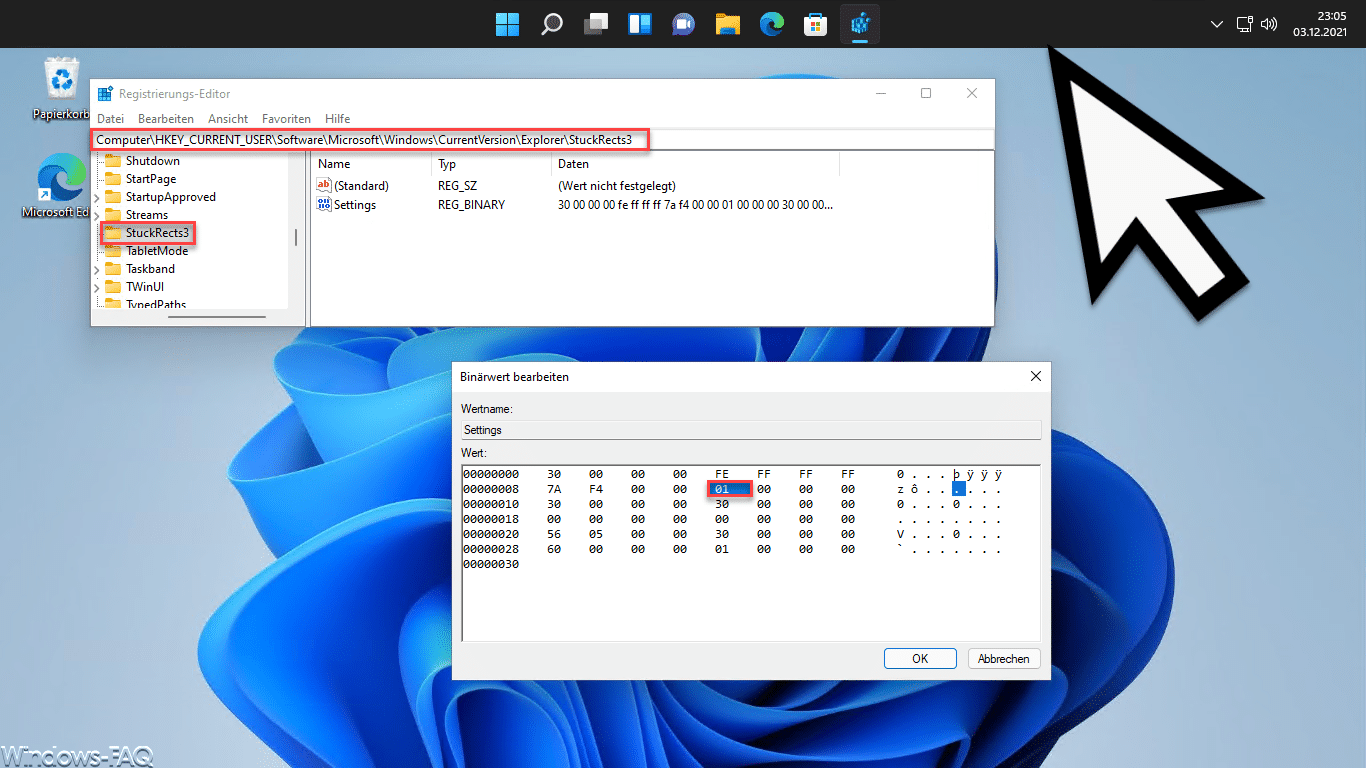The height and width of the screenshot is (768, 1366).
Task: Click byte F4 in hex editor
Action: pyautogui.click(x=595, y=489)
